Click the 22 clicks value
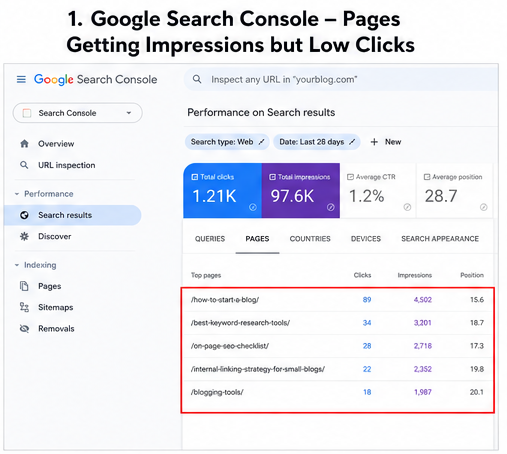 367,369
